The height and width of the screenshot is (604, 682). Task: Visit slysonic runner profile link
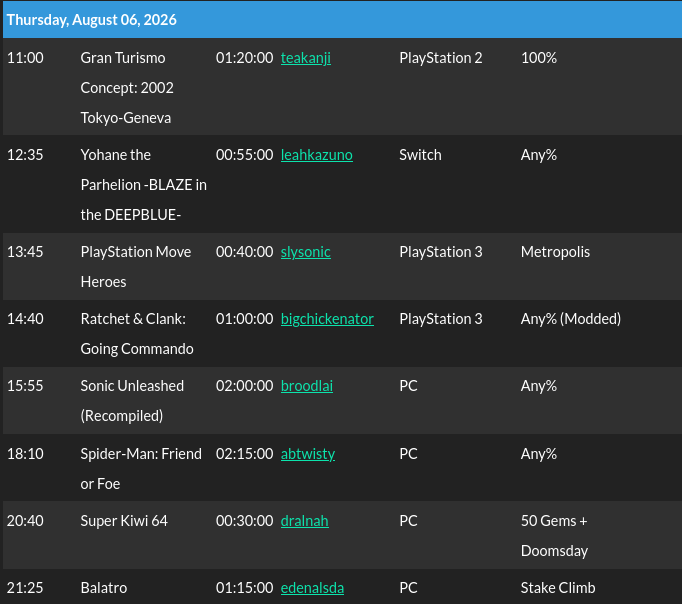coord(306,252)
